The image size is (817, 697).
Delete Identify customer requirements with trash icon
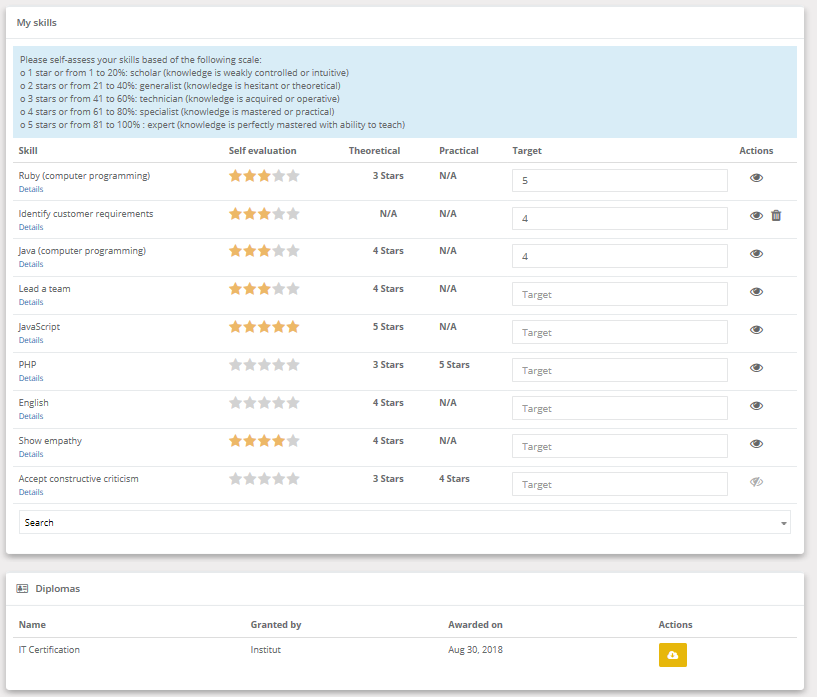coord(776,215)
